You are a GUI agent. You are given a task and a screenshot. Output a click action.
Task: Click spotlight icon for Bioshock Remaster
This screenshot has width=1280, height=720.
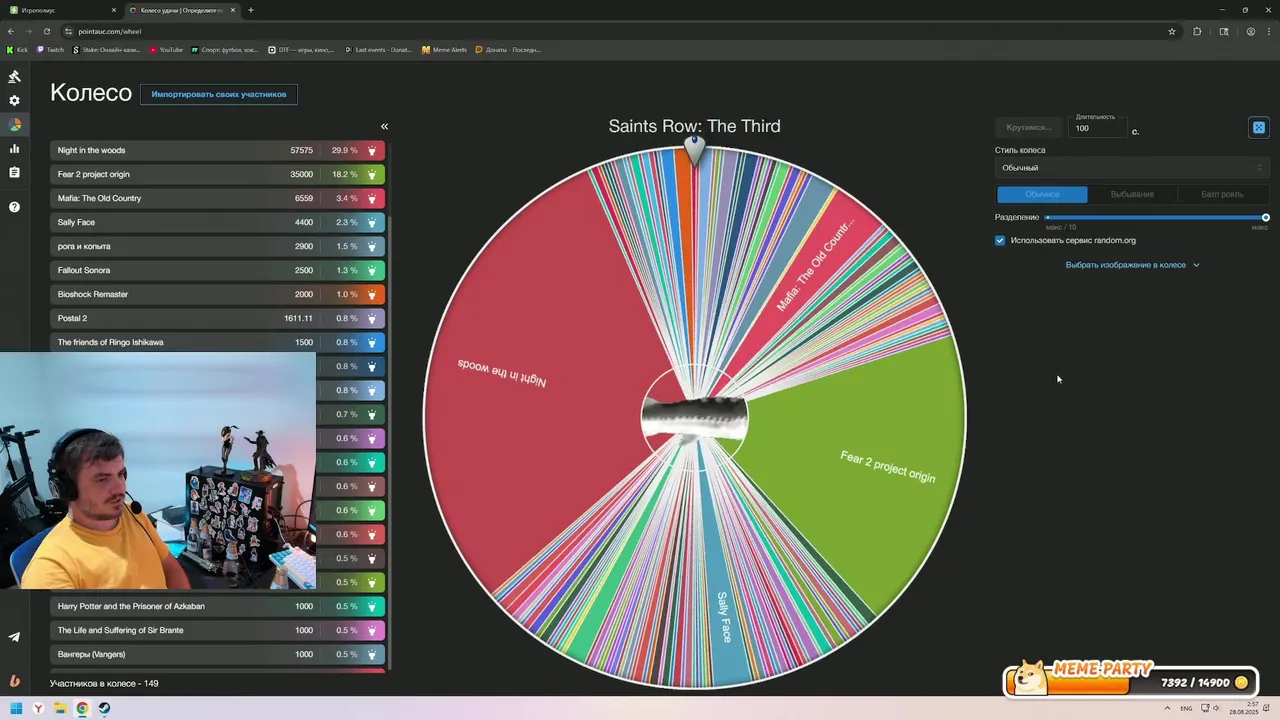tap(372, 294)
